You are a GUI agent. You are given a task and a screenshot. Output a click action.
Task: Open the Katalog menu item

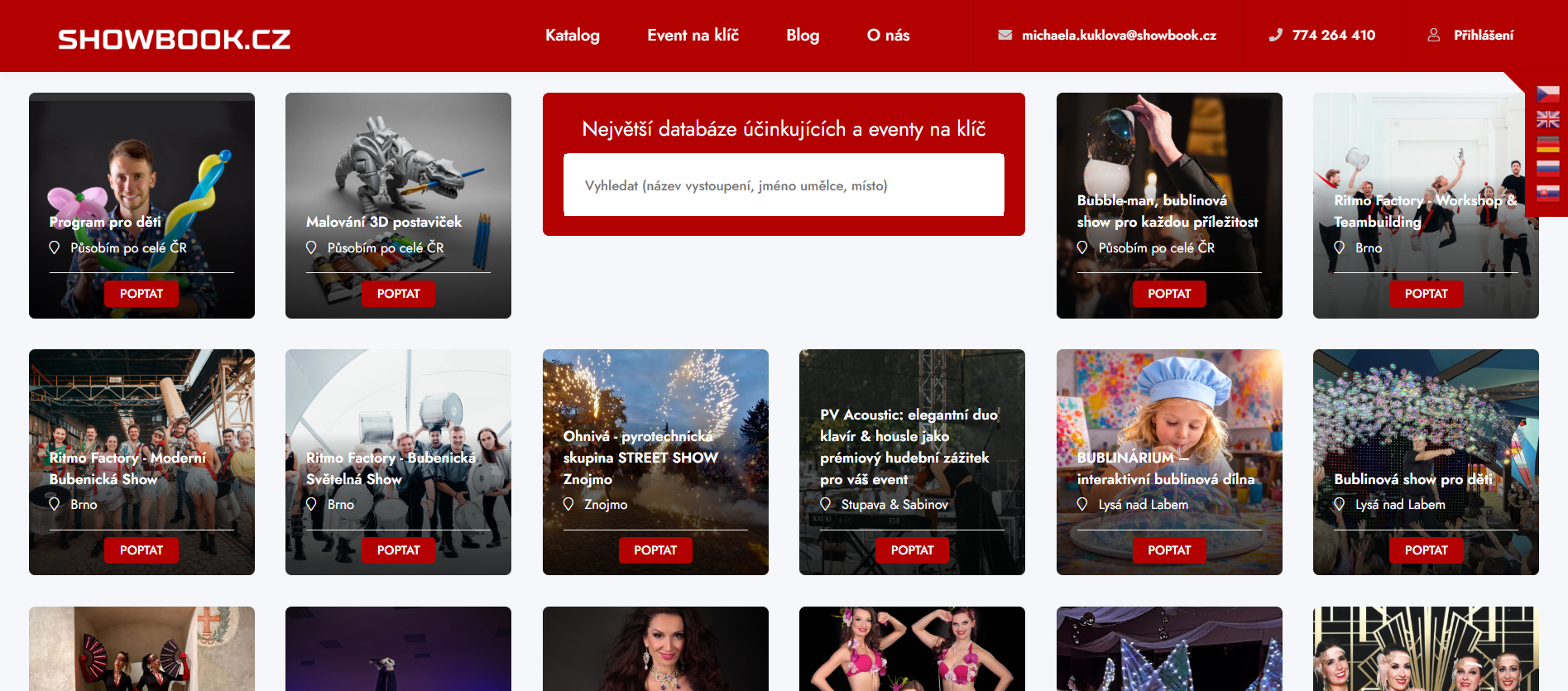point(573,35)
